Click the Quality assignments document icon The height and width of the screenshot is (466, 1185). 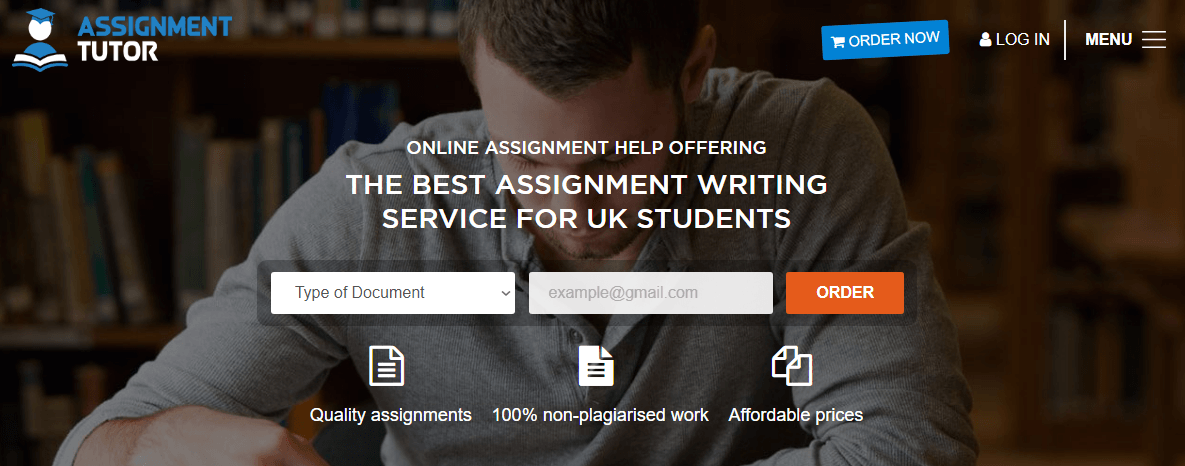[x=386, y=366]
